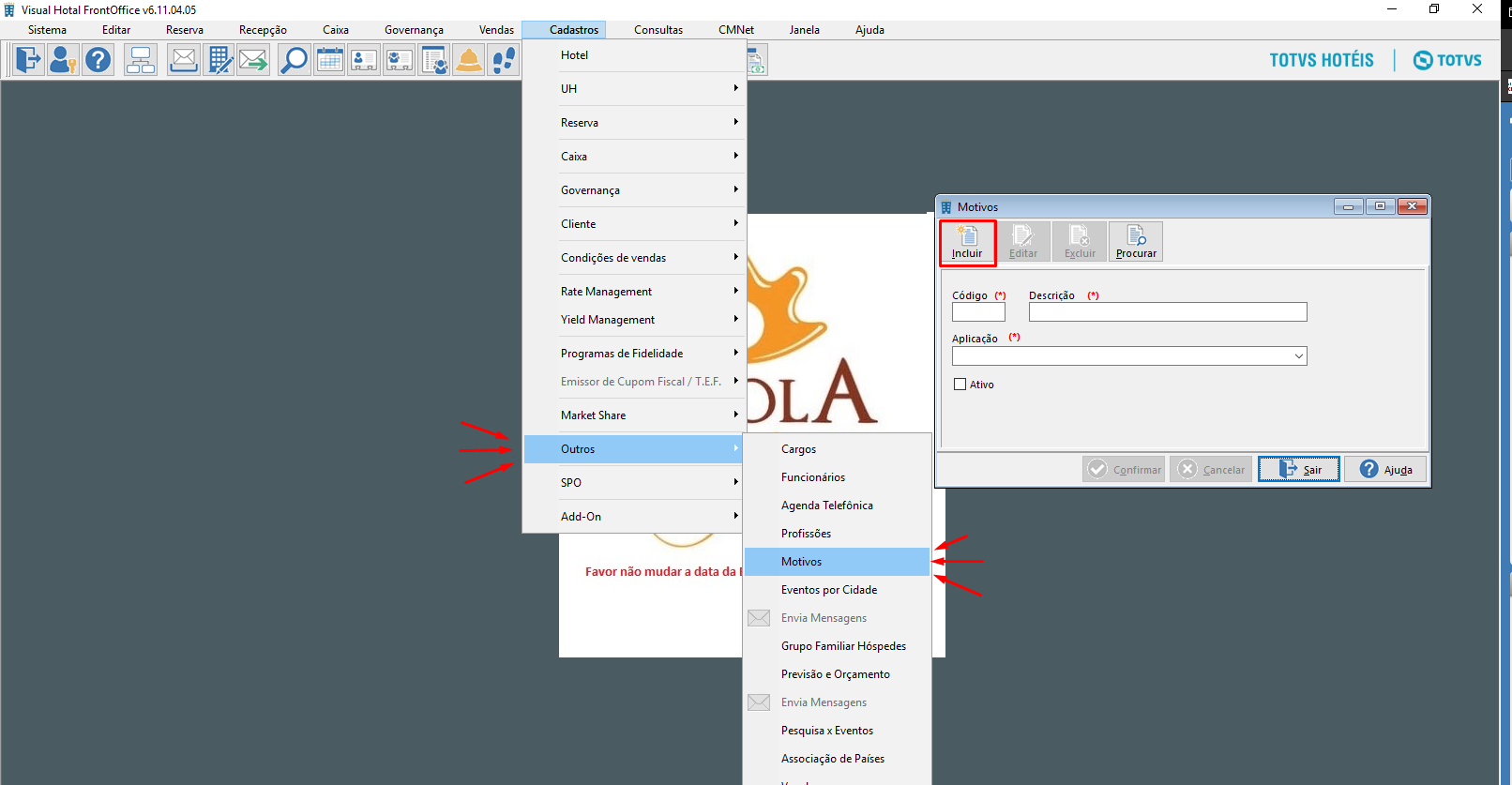Select Profissões in the submenu
This screenshot has width=1512, height=785.
tap(837, 534)
